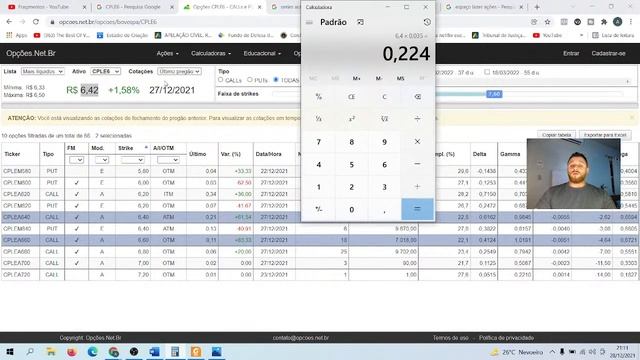Open the Windows Start menu

10,351
